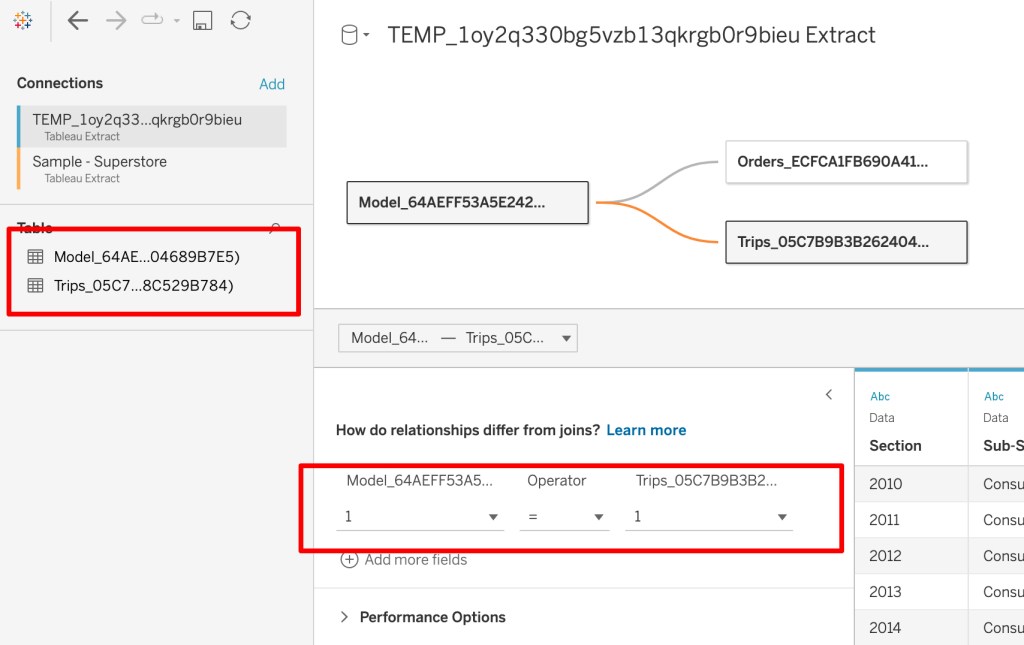Image resolution: width=1024 pixels, height=645 pixels.
Task: Open the Trips field dropdown showing 1
Action: coord(709,516)
